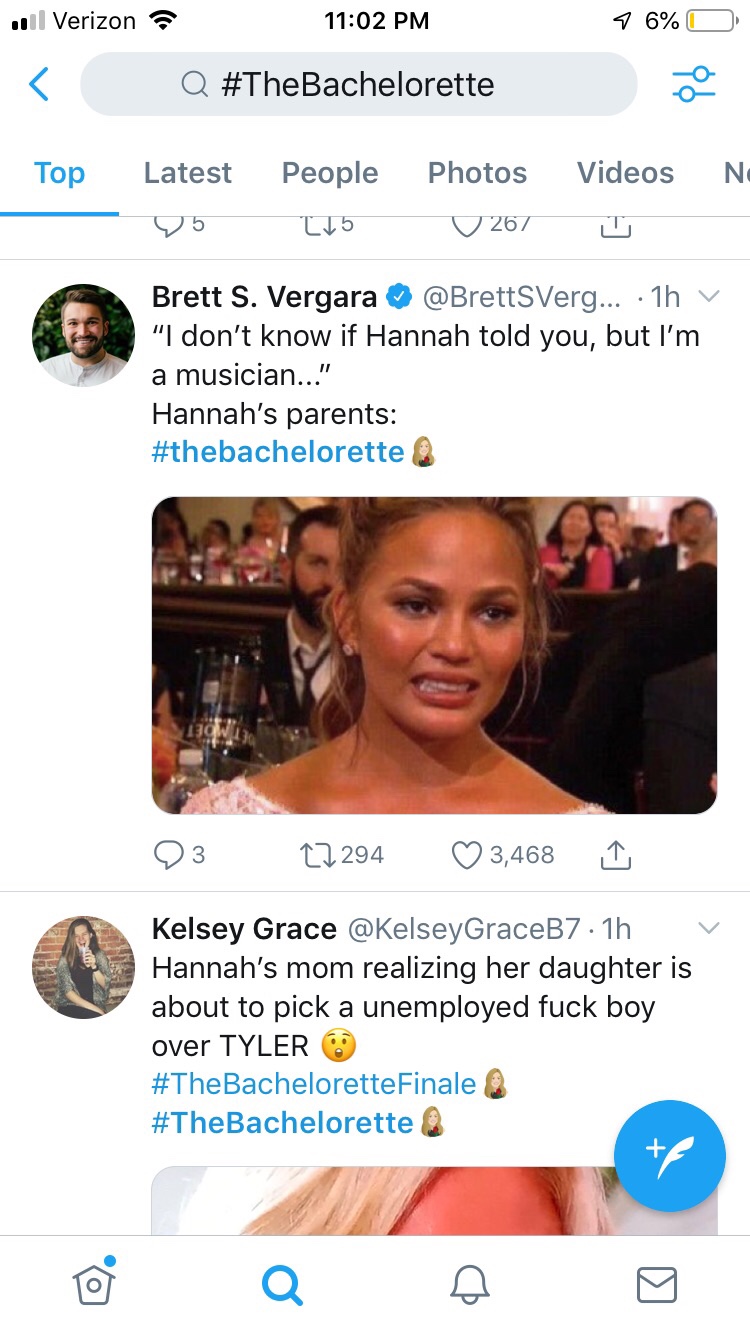The width and height of the screenshot is (750, 1334).
Task: Open the Notifications bell
Action: tap(470, 1284)
